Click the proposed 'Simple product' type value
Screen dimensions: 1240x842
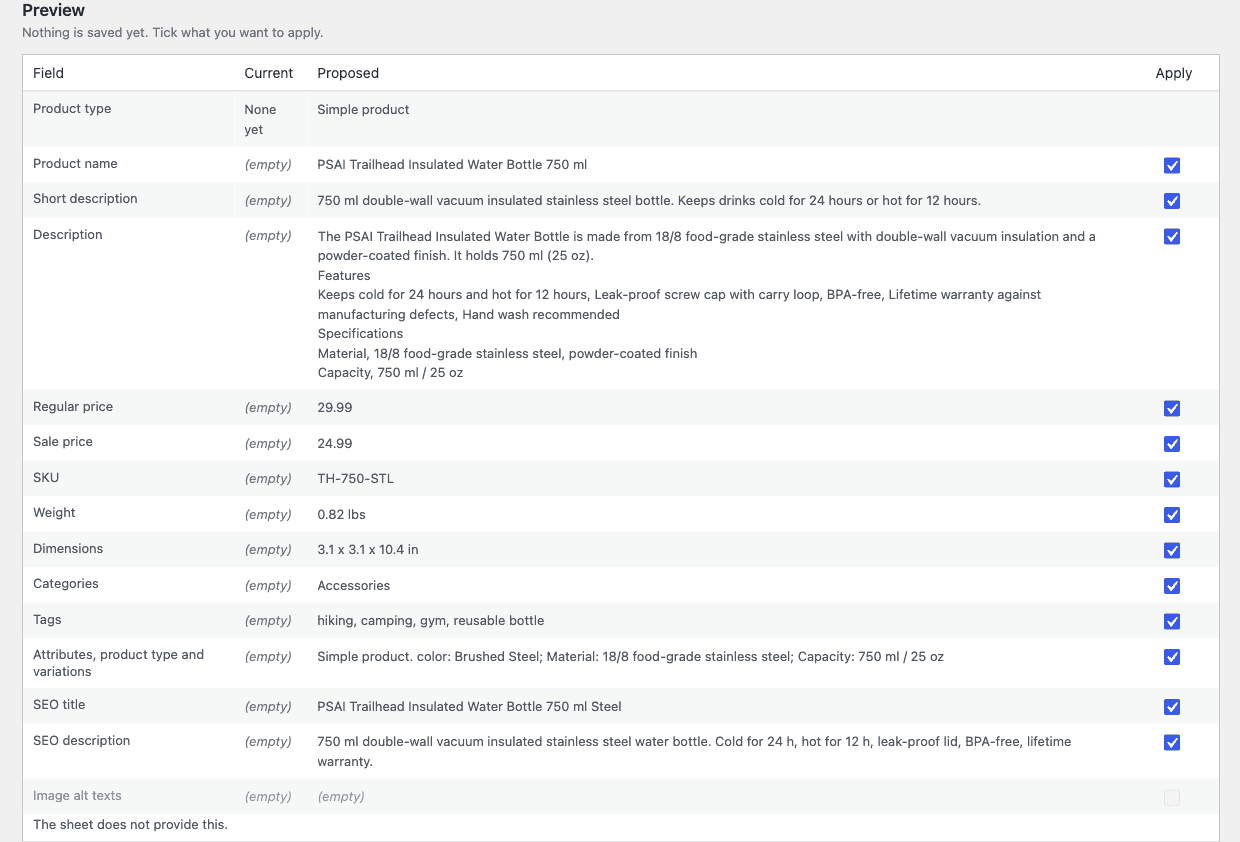363,110
